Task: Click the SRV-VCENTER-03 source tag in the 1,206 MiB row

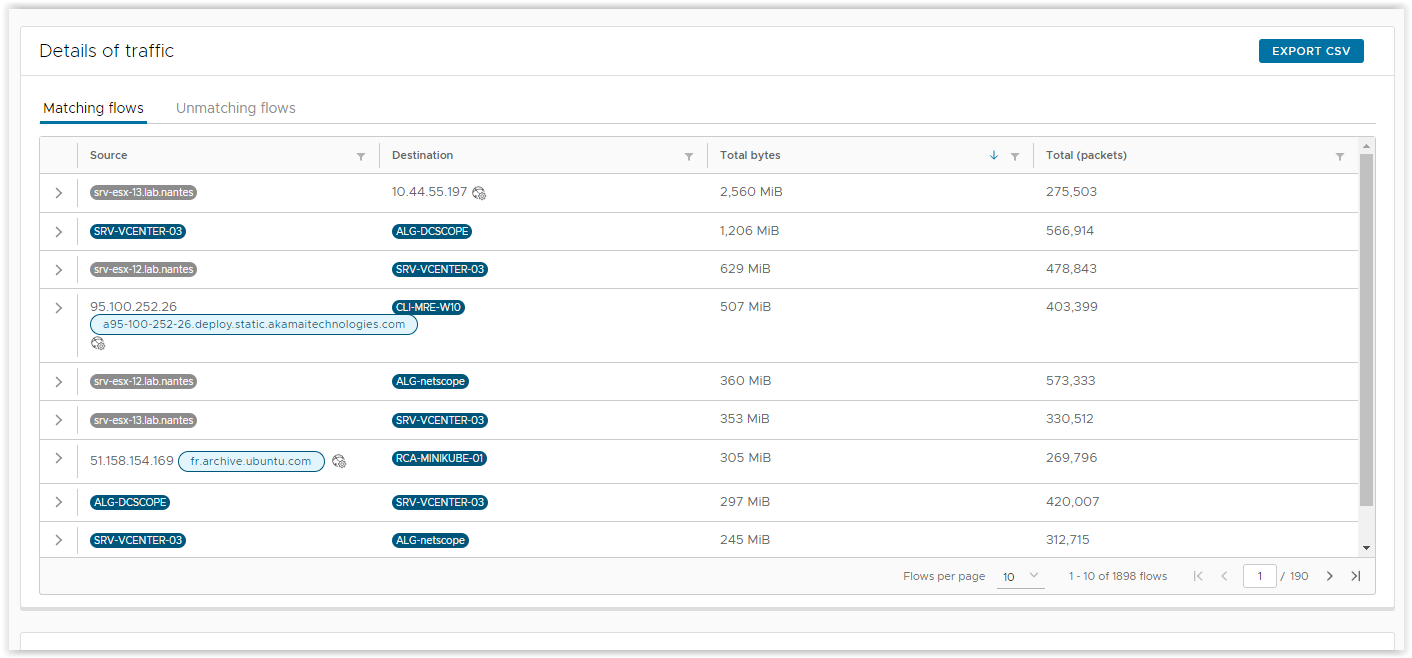Action: point(138,231)
